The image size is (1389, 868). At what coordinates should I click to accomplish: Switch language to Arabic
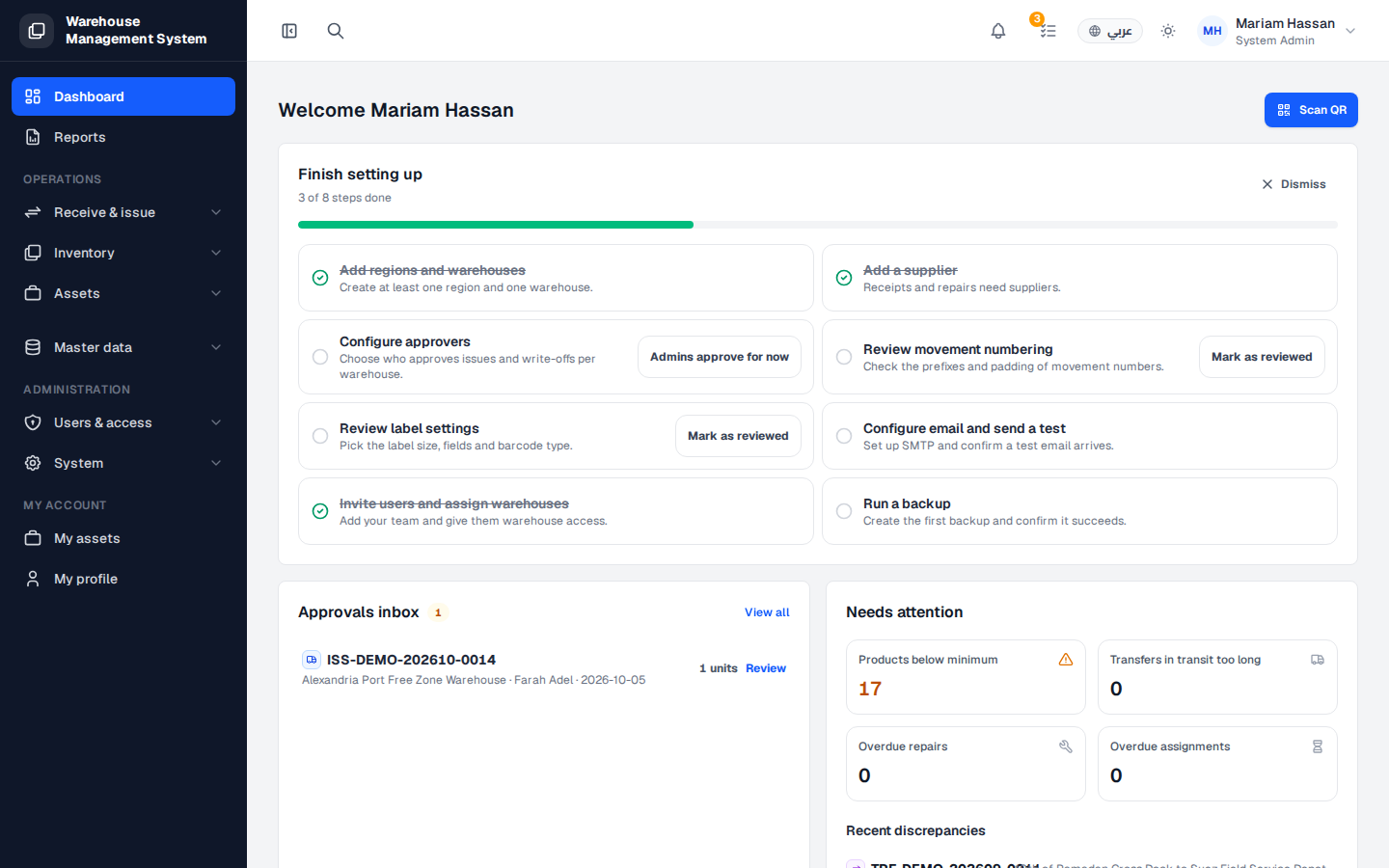[1110, 31]
